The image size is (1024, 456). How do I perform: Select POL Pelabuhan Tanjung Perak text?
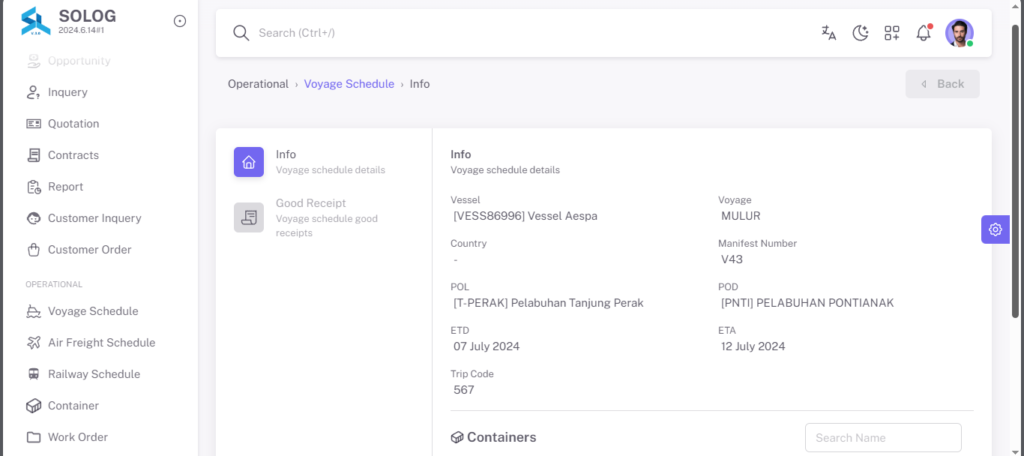pos(549,303)
